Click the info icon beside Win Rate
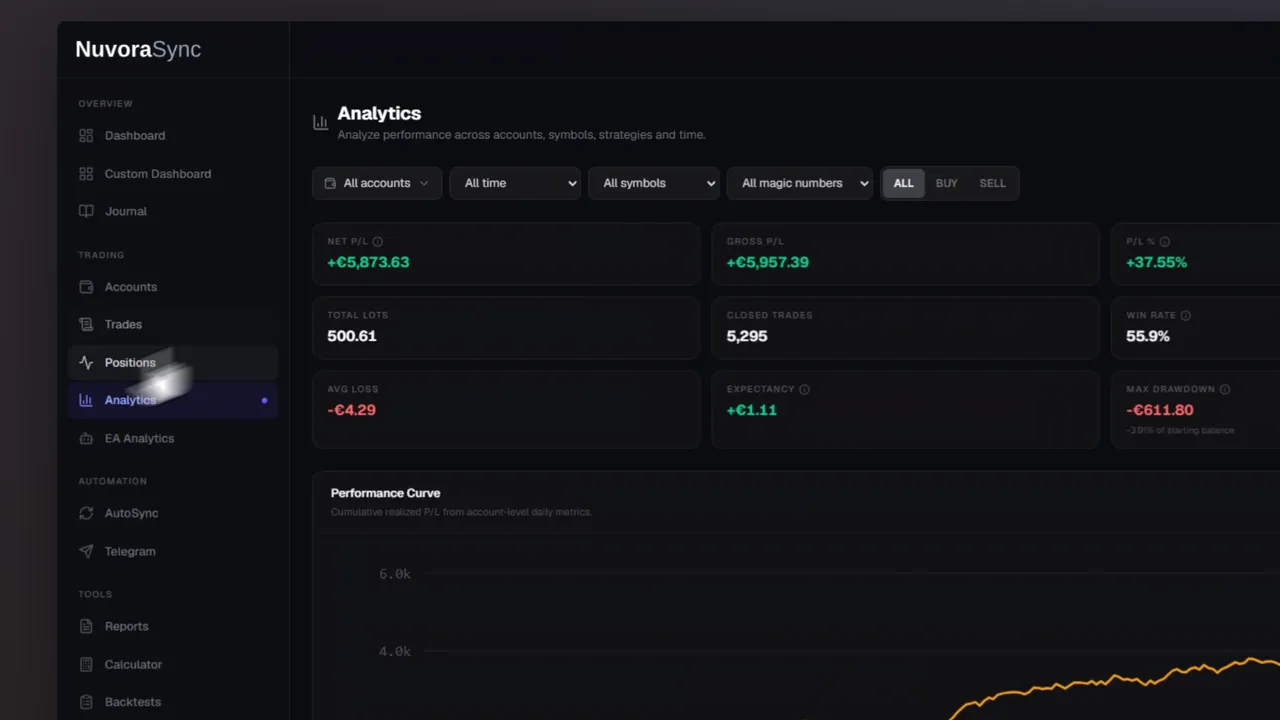Screen dimensions: 1280x720 pos(1185,315)
